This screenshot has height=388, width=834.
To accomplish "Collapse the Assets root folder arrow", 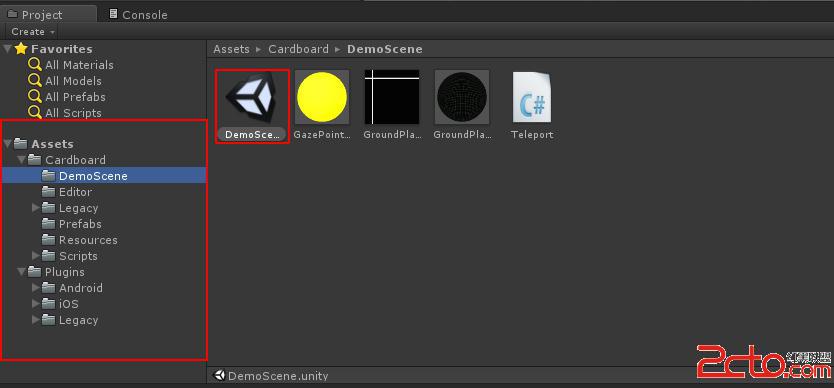I will coord(7,144).
